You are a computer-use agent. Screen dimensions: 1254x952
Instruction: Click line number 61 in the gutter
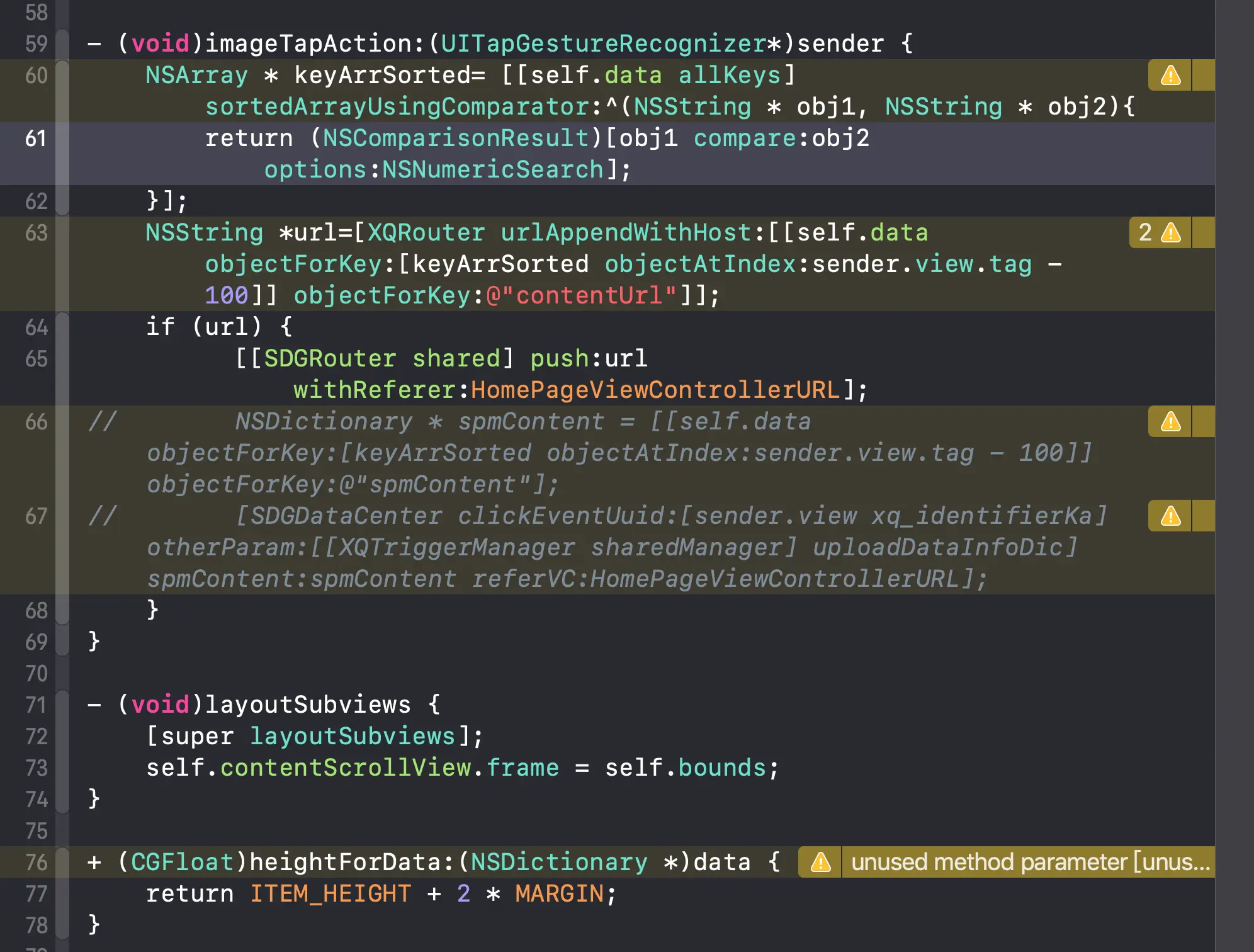pos(35,139)
